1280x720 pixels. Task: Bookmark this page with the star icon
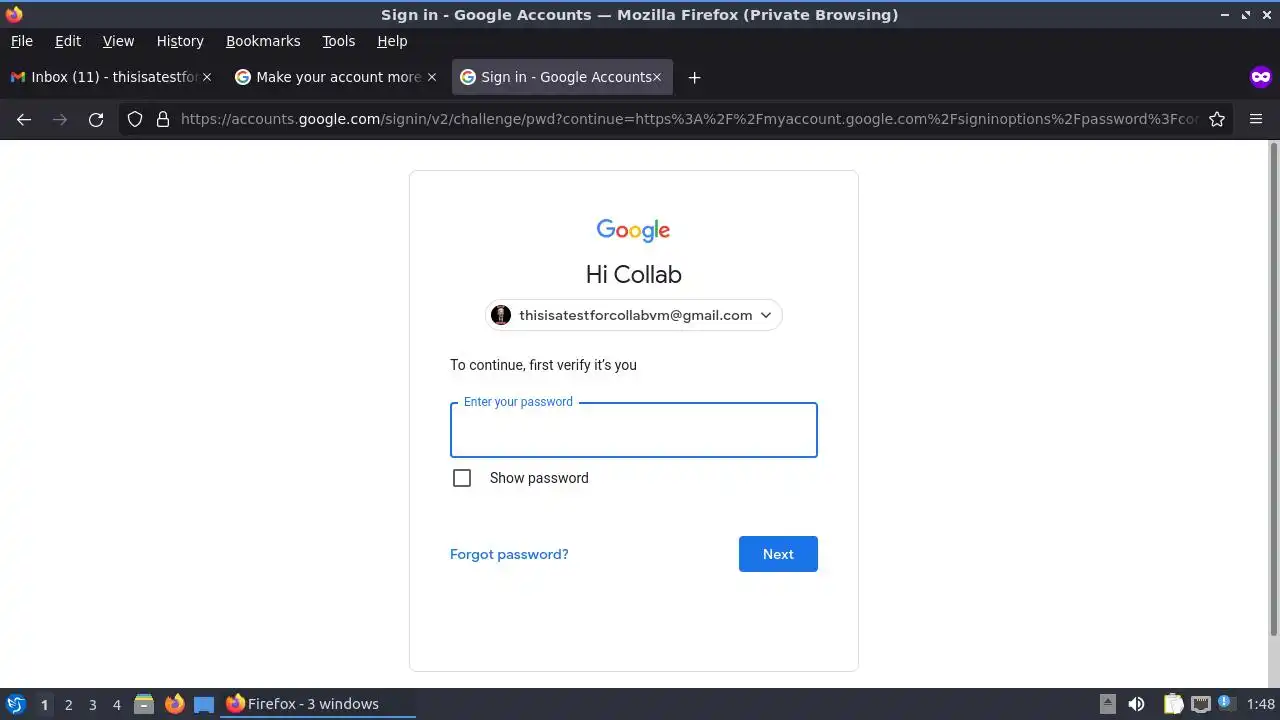click(1217, 119)
